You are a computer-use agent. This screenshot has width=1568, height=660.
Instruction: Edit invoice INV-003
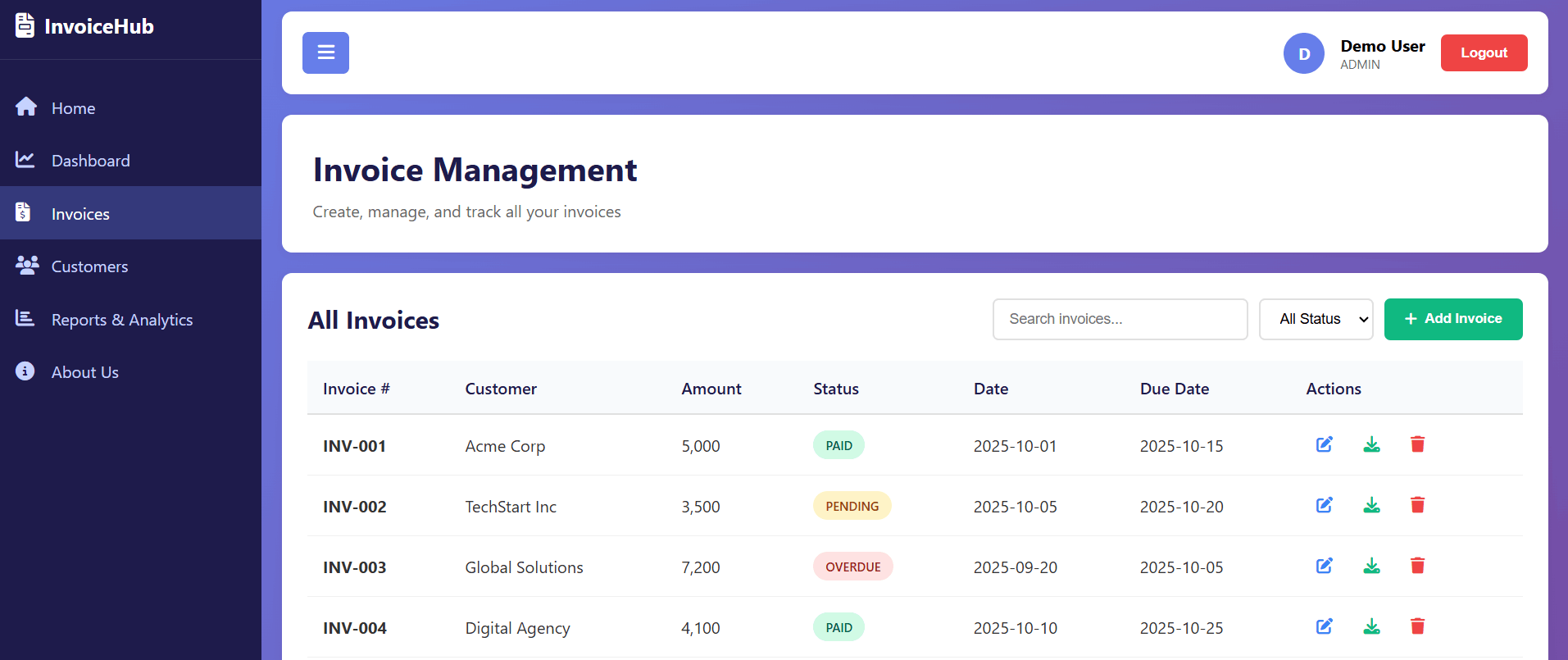(x=1325, y=566)
